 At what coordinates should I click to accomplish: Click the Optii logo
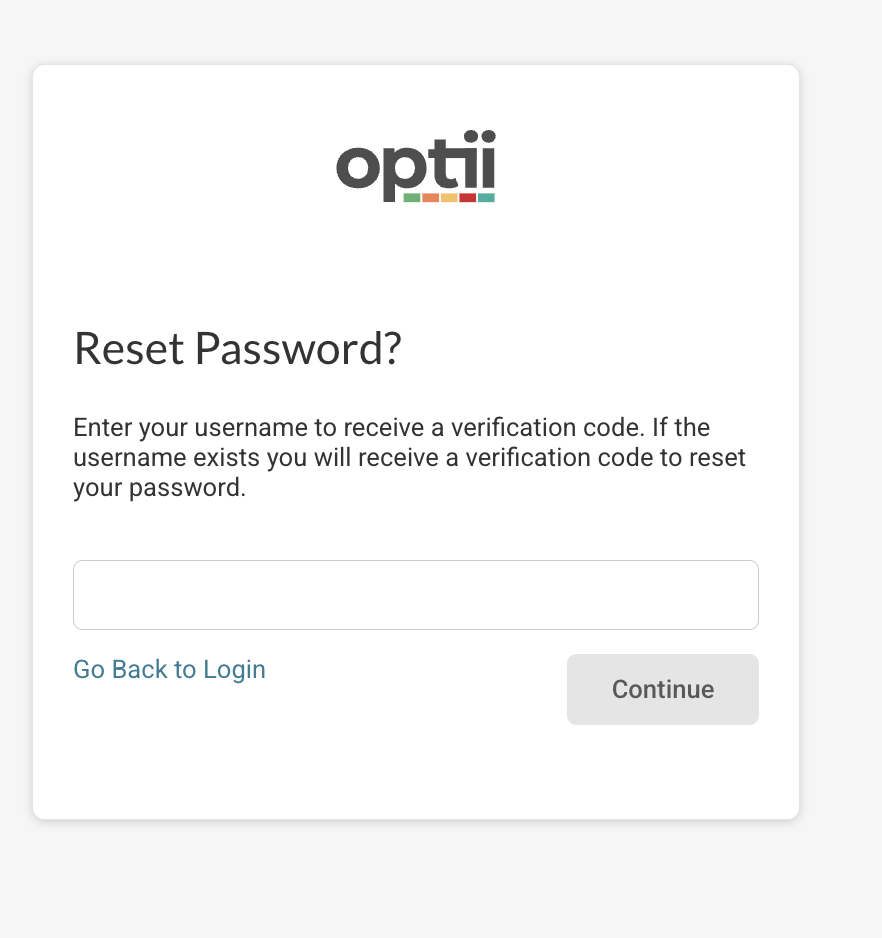pyautogui.click(x=415, y=166)
